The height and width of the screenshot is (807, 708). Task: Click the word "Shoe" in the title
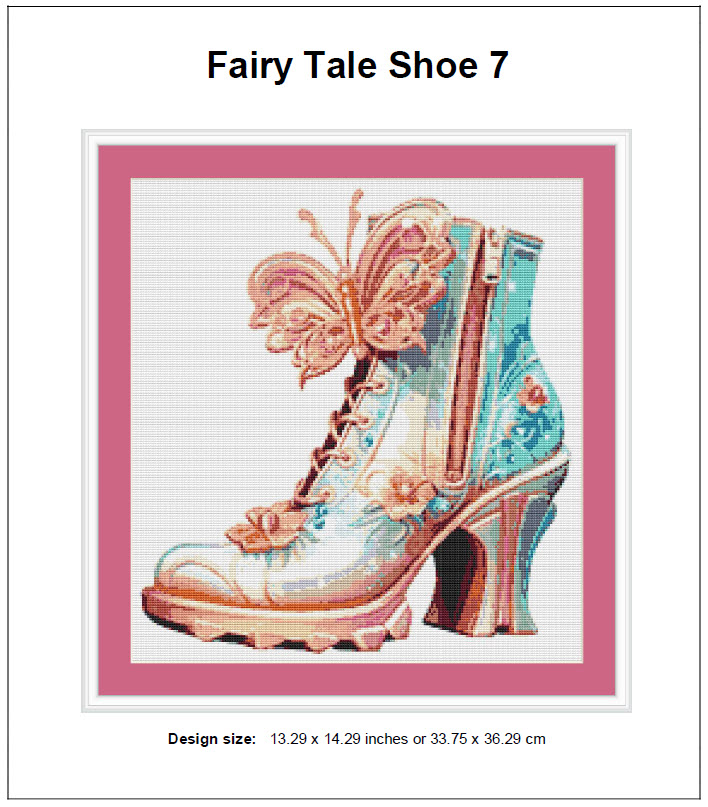(x=433, y=65)
